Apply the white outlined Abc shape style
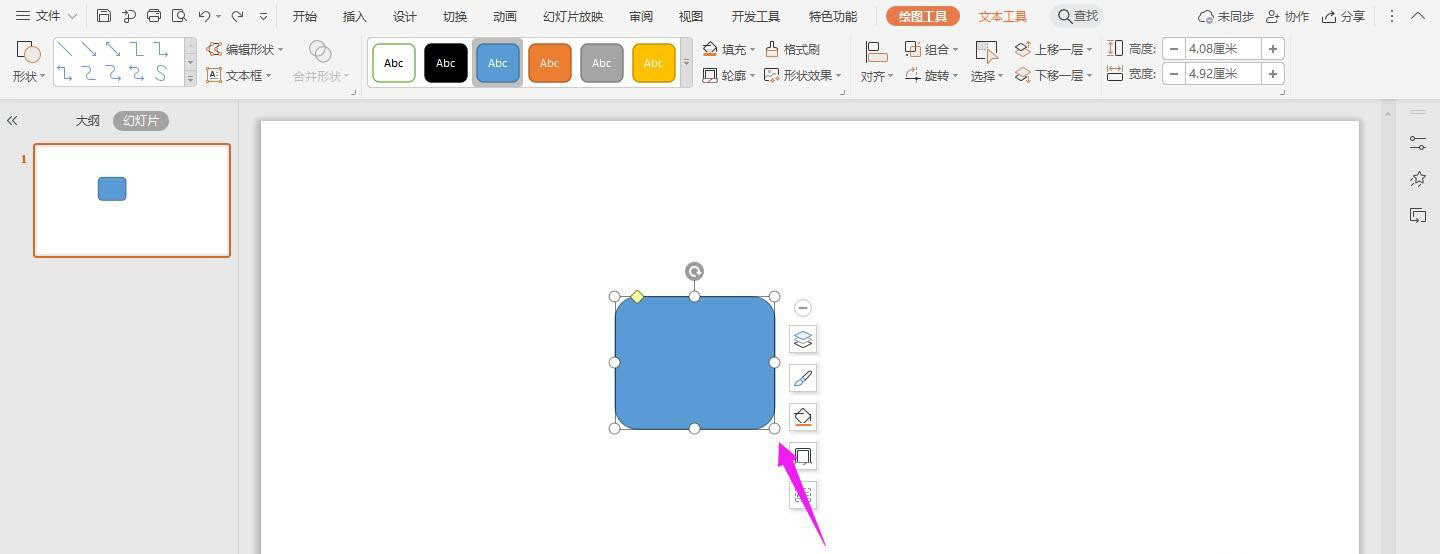 pos(394,63)
